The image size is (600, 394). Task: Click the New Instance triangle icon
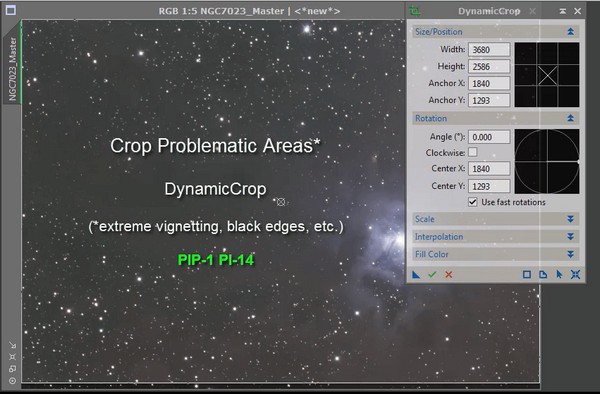416,274
